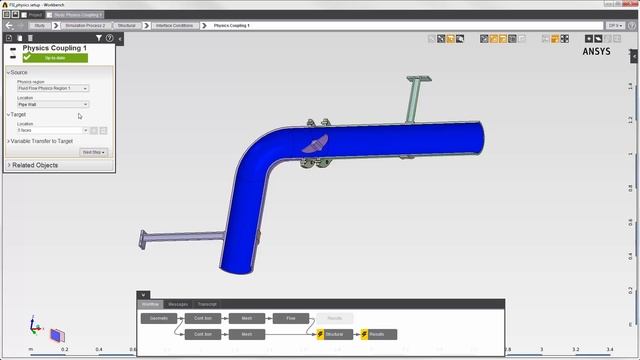Click the first document icon in panel header
Viewport: 640px width, 360px height.
[9, 38]
